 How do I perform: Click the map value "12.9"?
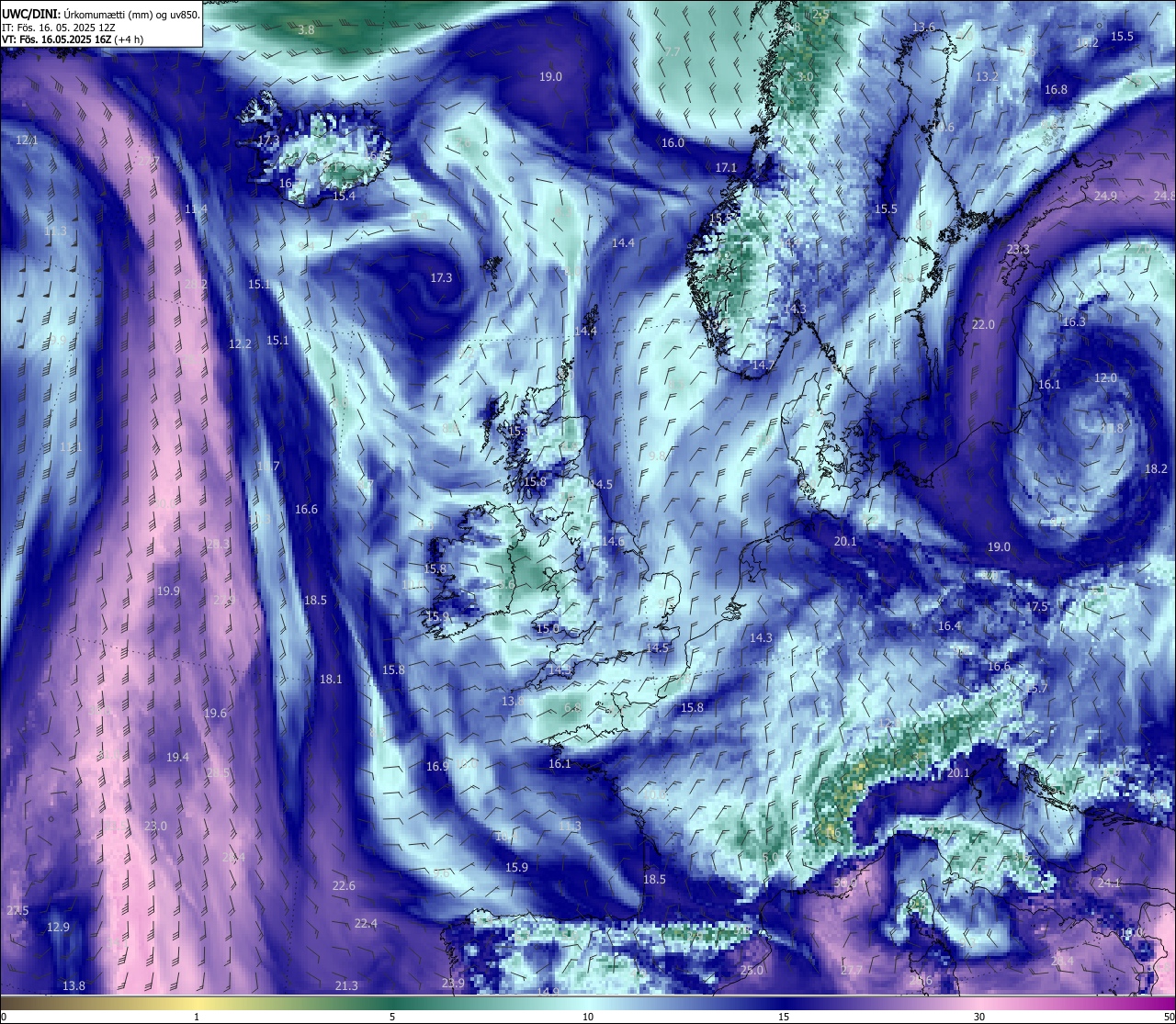coord(58,928)
